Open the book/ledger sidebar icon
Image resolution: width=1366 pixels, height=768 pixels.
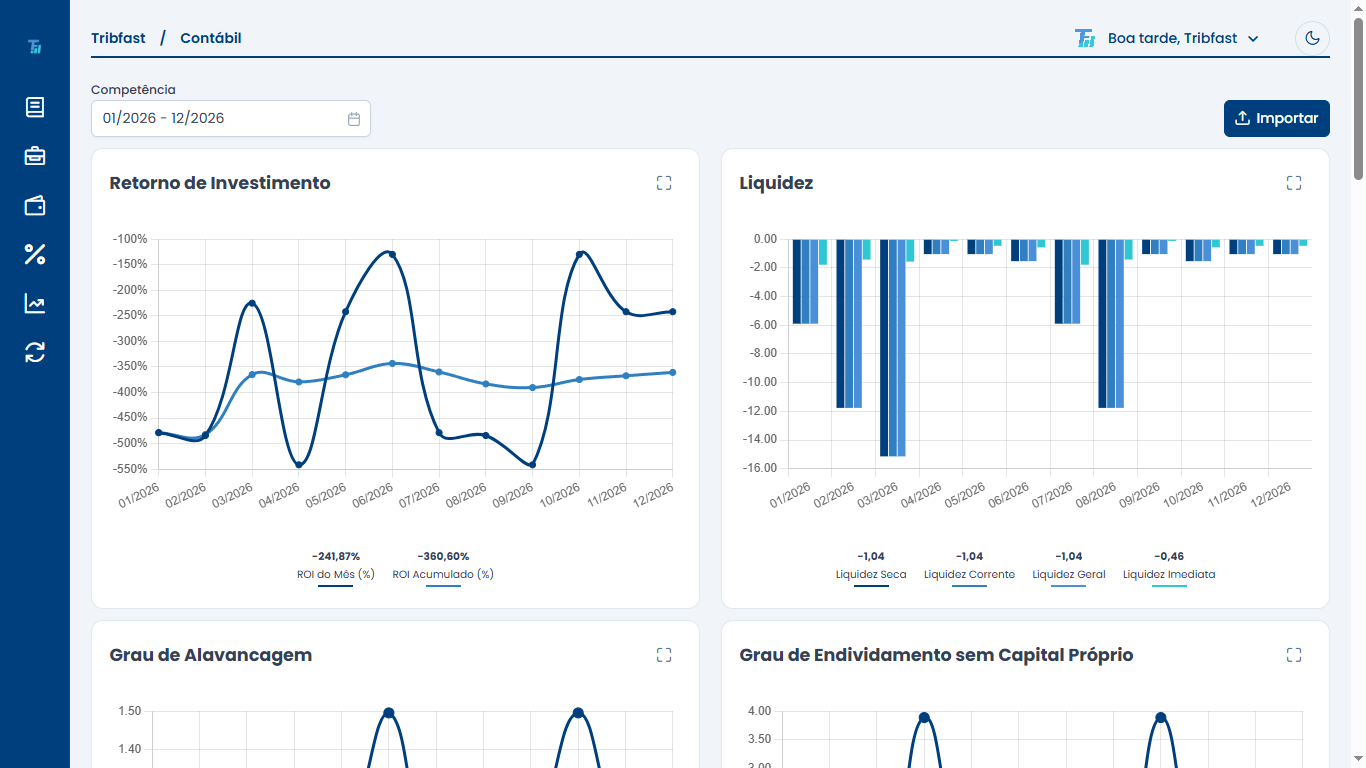[x=35, y=107]
